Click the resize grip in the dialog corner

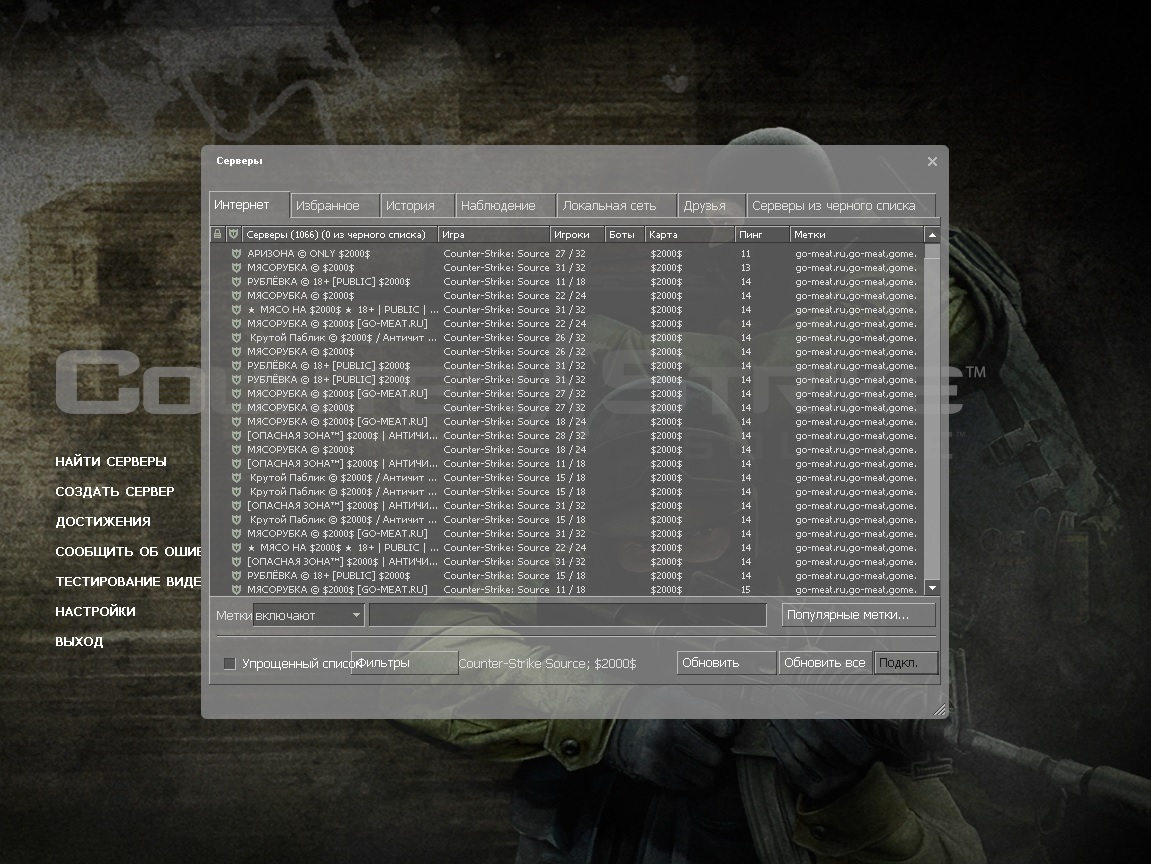(940, 710)
